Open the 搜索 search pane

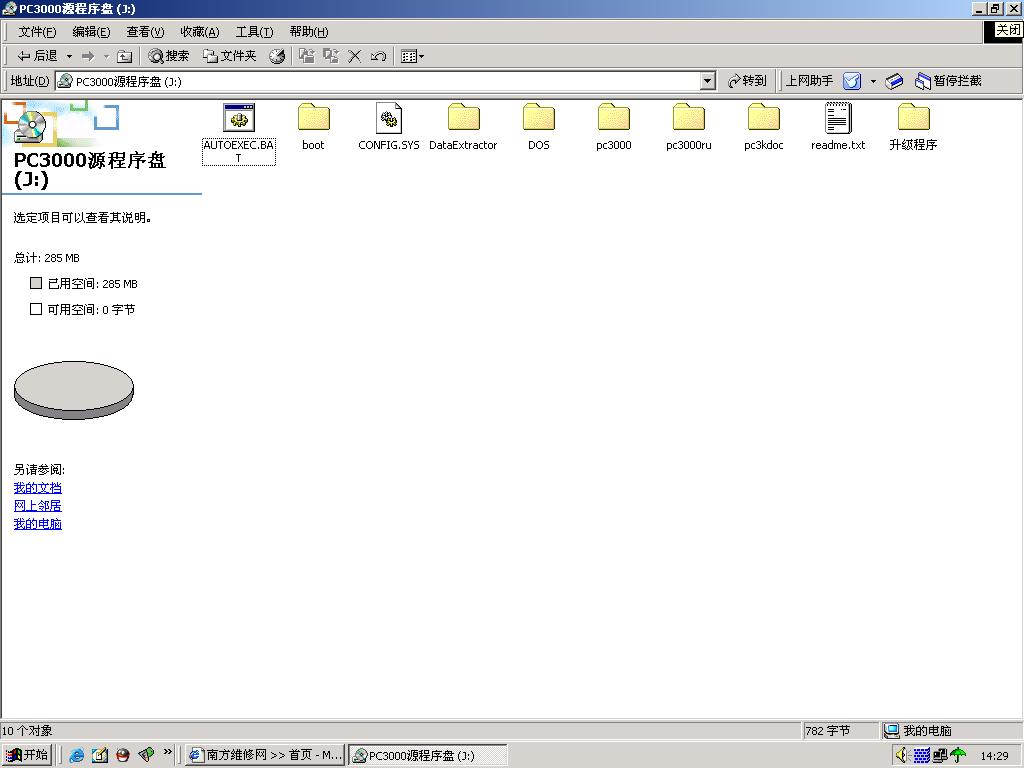tap(168, 56)
